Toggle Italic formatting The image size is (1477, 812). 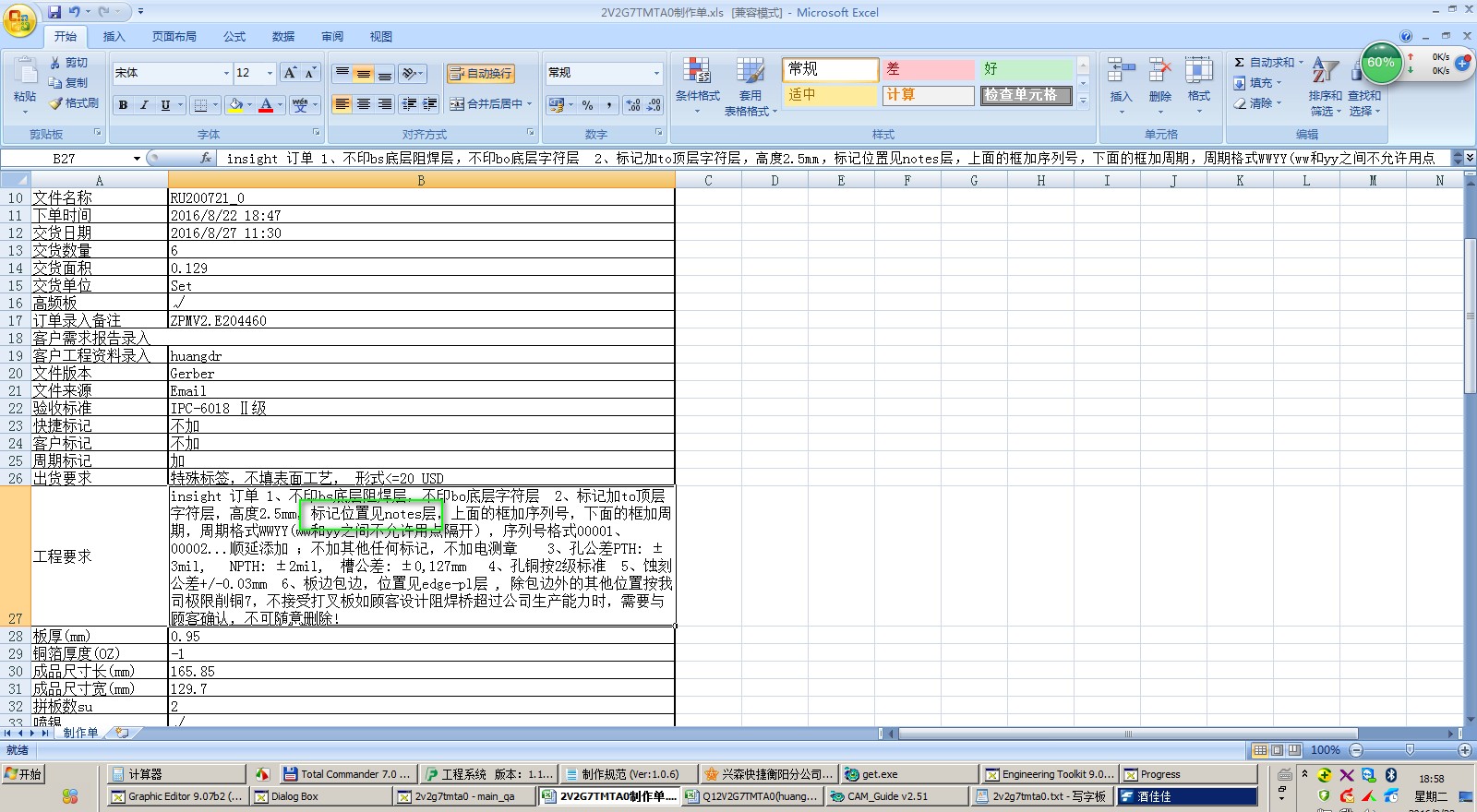tap(144, 105)
